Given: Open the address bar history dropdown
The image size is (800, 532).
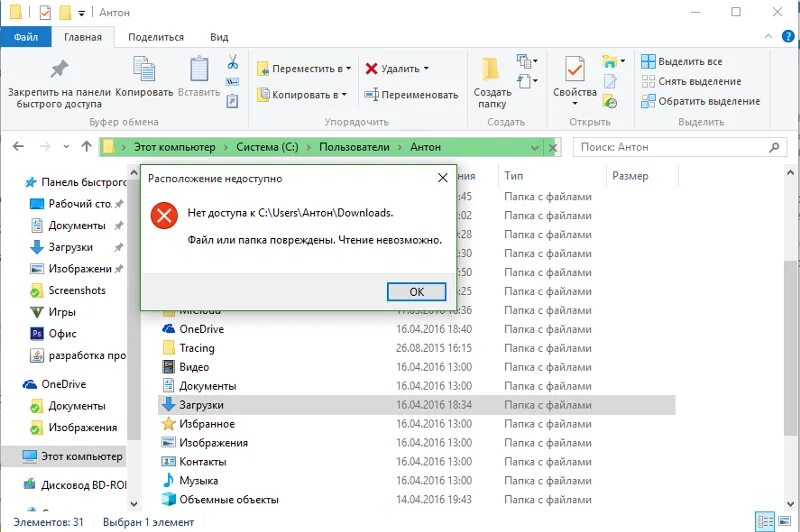Looking at the screenshot, I should coord(535,147).
